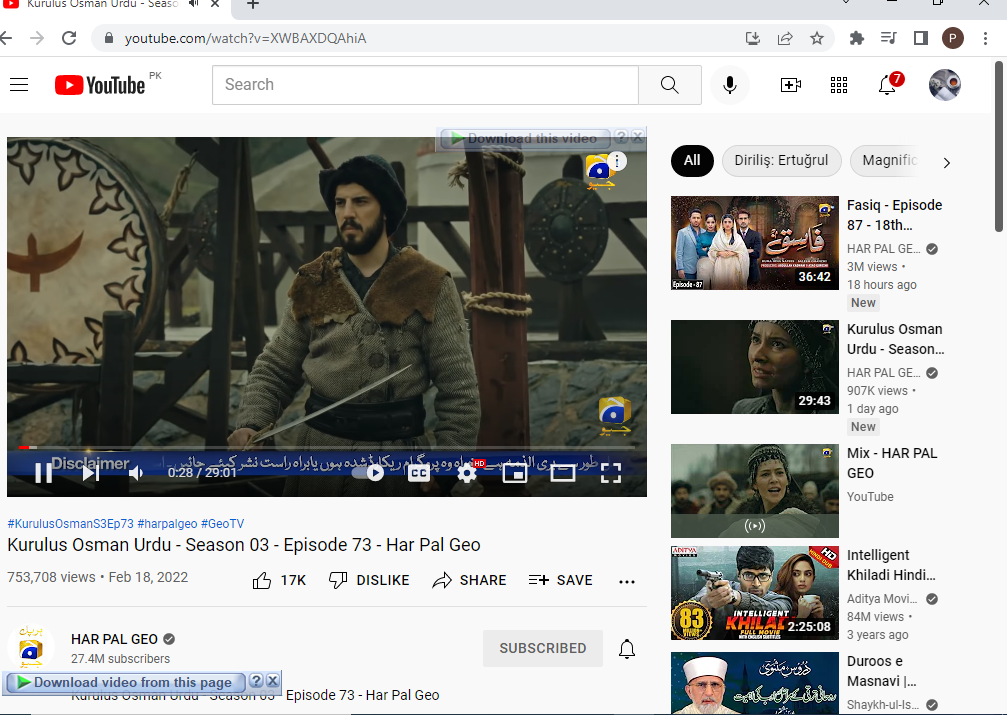Screen dimensions: 1007x715
Task: Open the YouTube account avatar menu
Action: pyautogui.click(x=945, y=85)
